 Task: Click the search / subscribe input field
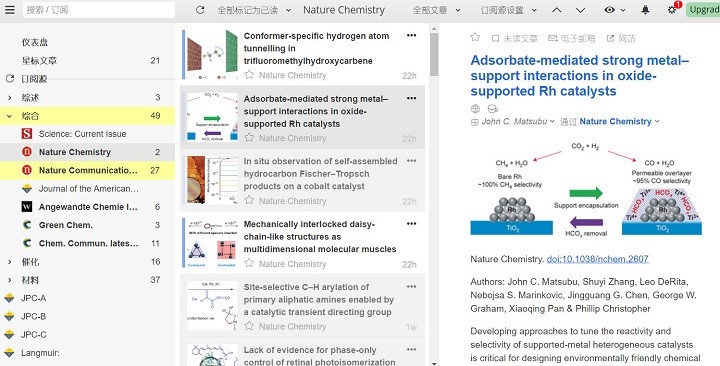[x=99, y=10]
